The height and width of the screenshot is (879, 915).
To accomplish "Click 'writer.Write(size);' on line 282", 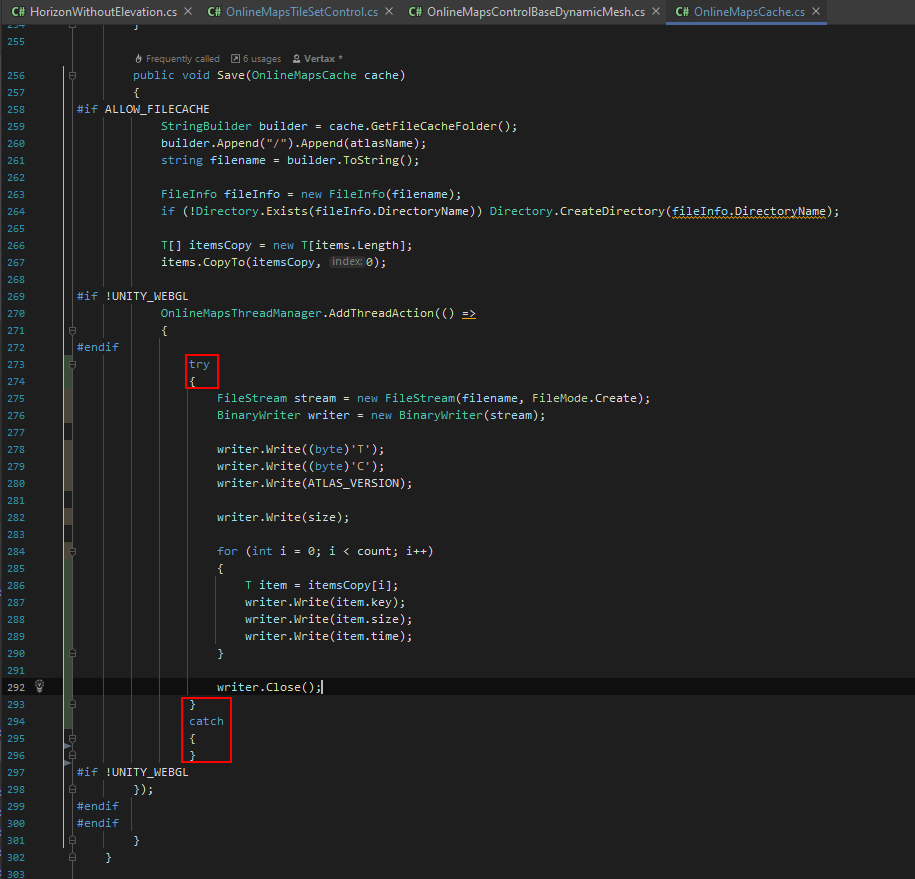I will 283,517.
